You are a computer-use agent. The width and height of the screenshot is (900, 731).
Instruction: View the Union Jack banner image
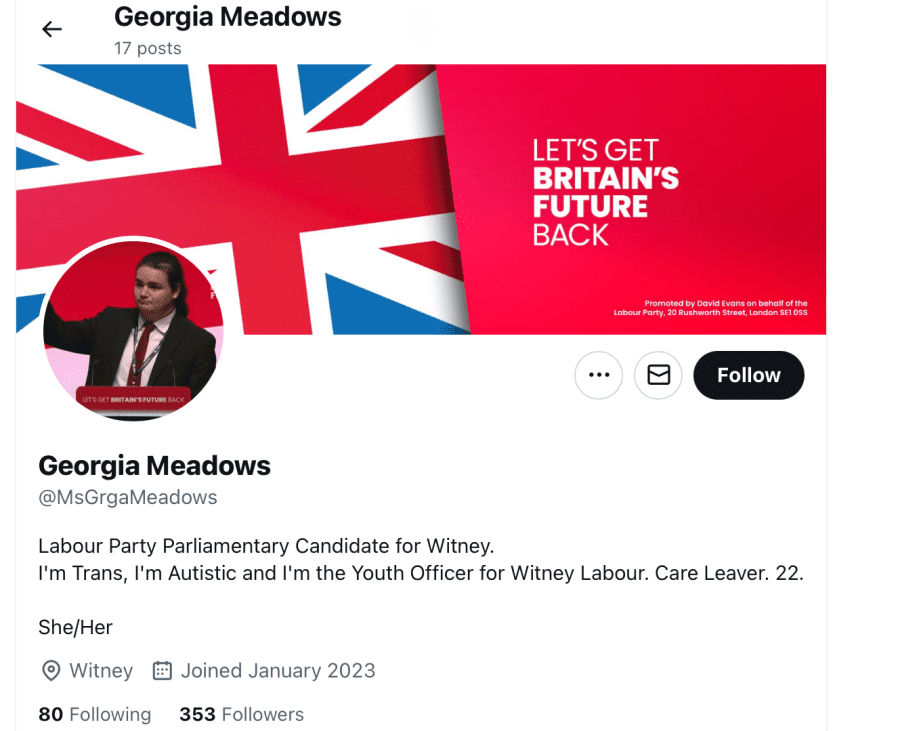point(421,199)
